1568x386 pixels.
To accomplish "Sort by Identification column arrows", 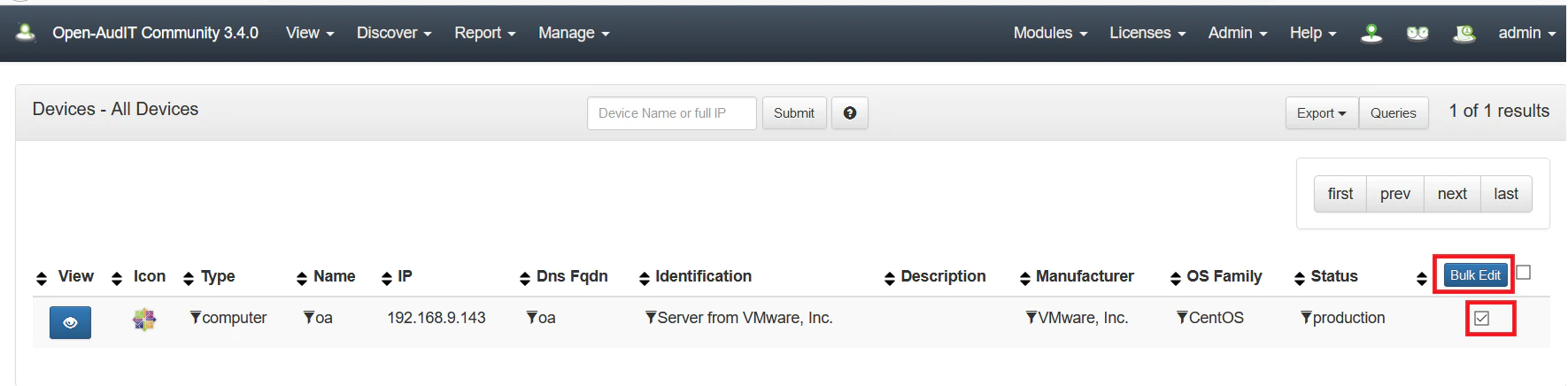I will [645, 279].
